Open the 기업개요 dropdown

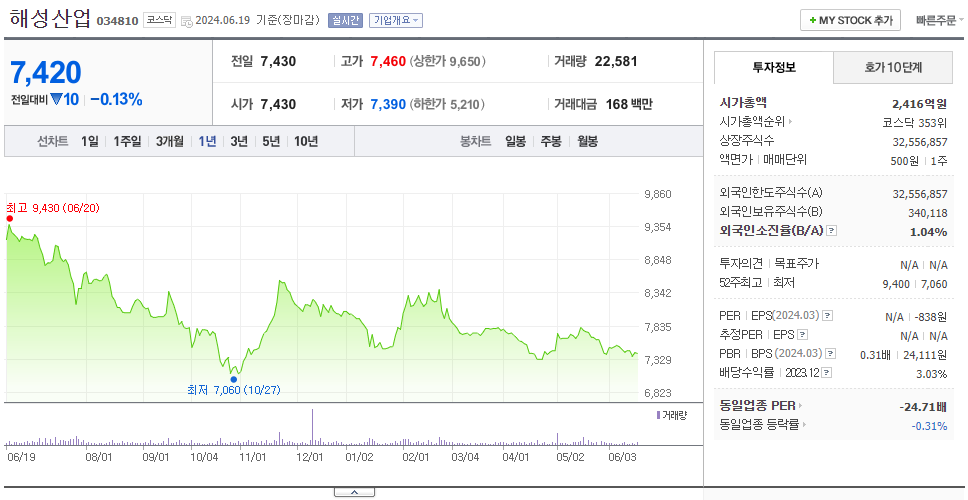click(x=396, y=20)
